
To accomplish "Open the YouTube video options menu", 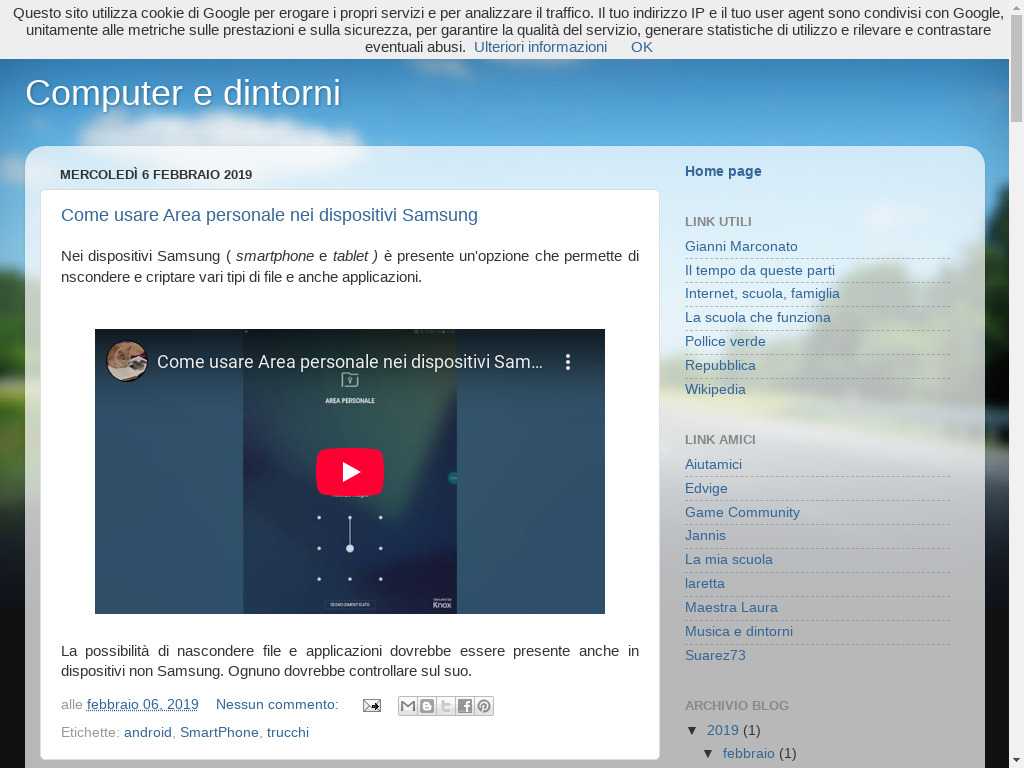I will pos(568,362).
